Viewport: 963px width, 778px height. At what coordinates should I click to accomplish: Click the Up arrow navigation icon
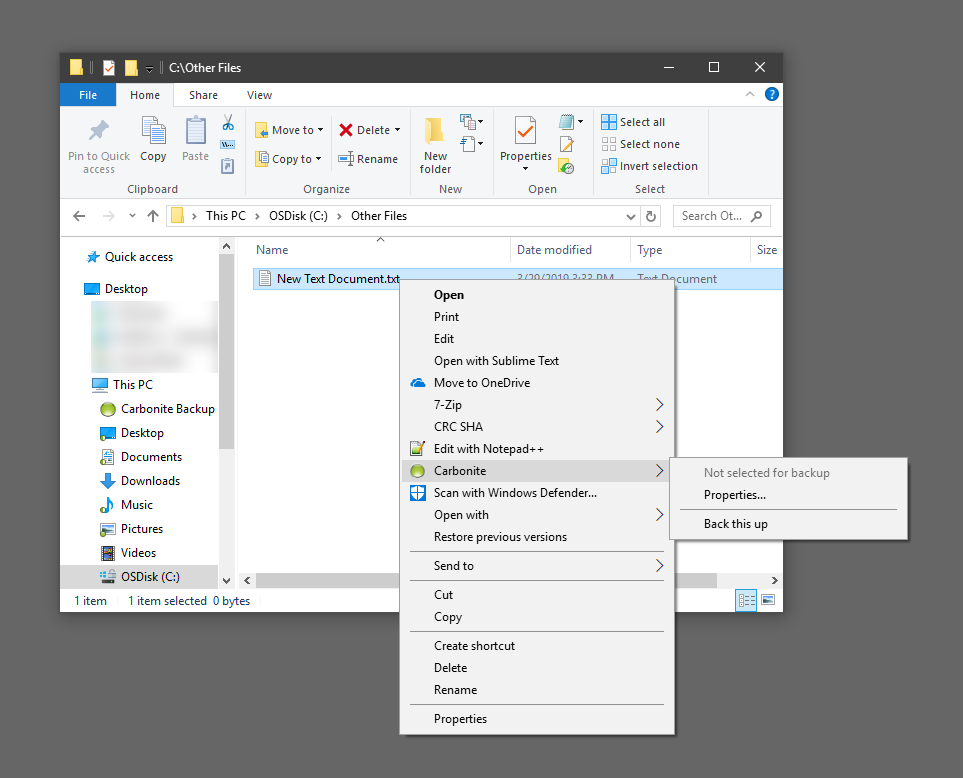tap(153, 216)
